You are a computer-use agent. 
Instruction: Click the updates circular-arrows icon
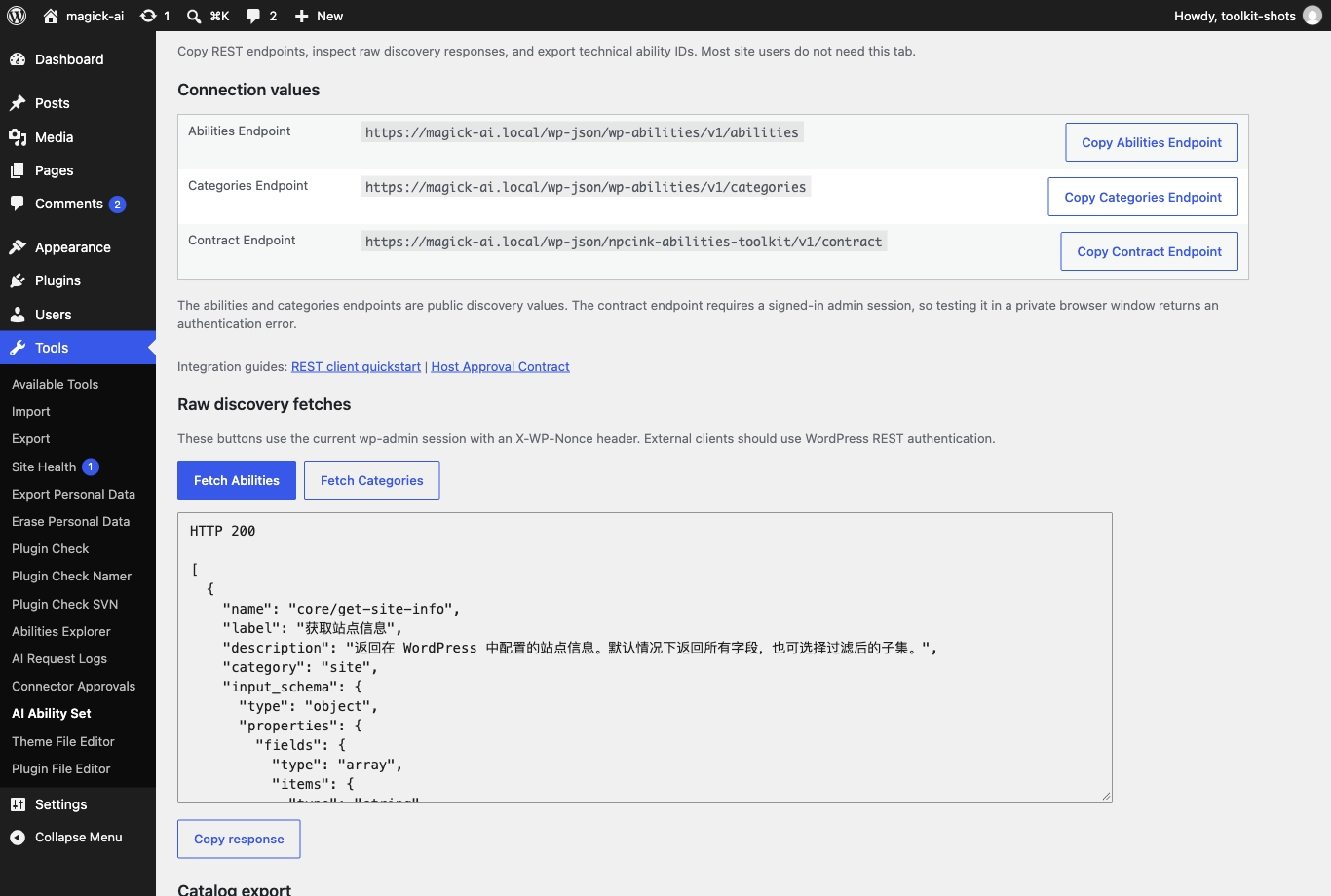coord(148,16)
